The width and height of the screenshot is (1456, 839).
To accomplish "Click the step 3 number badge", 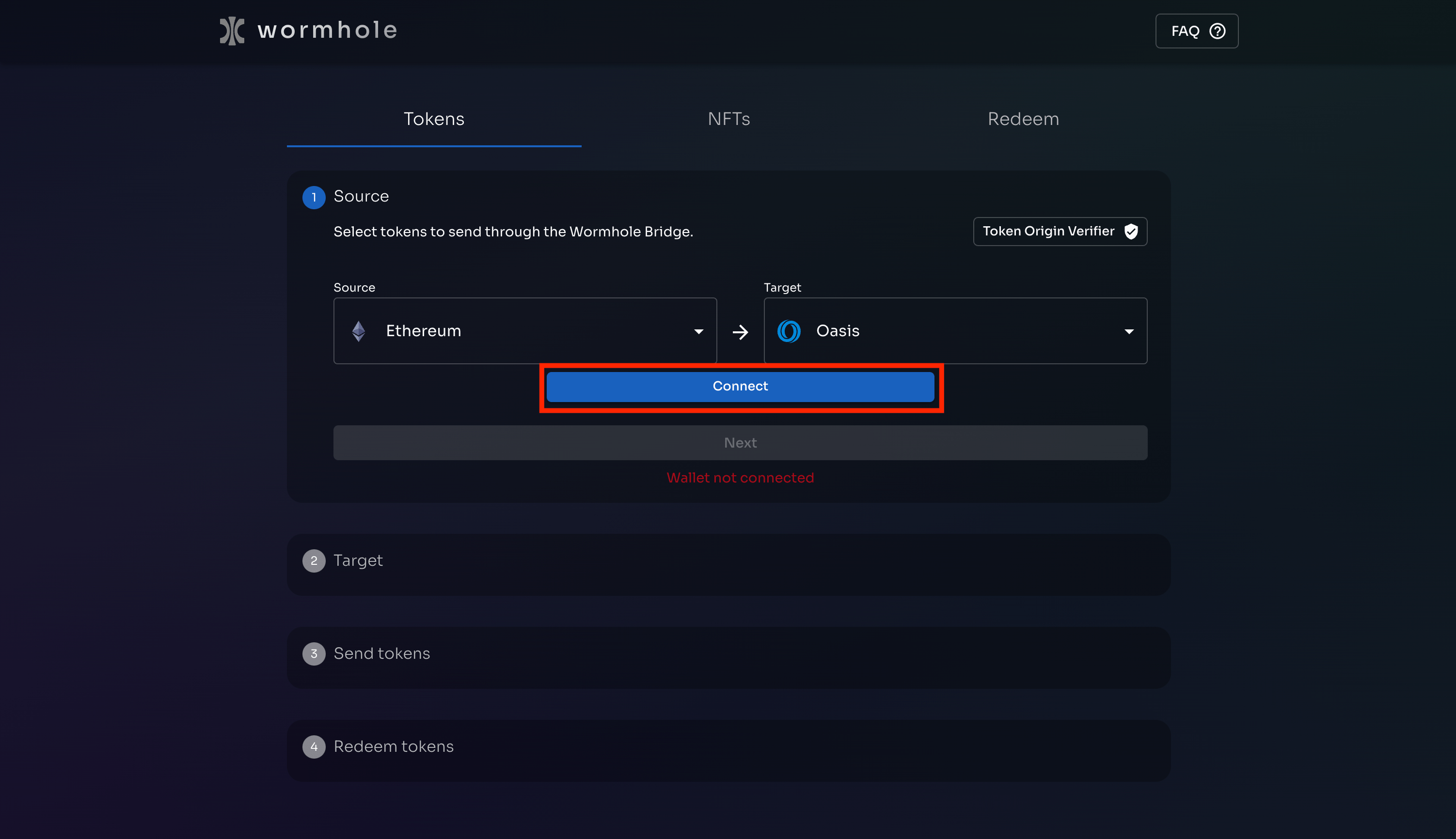I will (x=314, y=653).
